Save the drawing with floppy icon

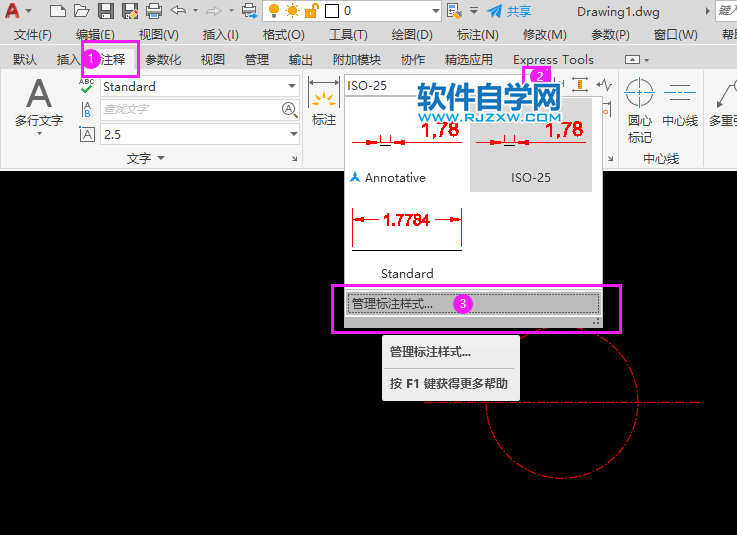106,10
